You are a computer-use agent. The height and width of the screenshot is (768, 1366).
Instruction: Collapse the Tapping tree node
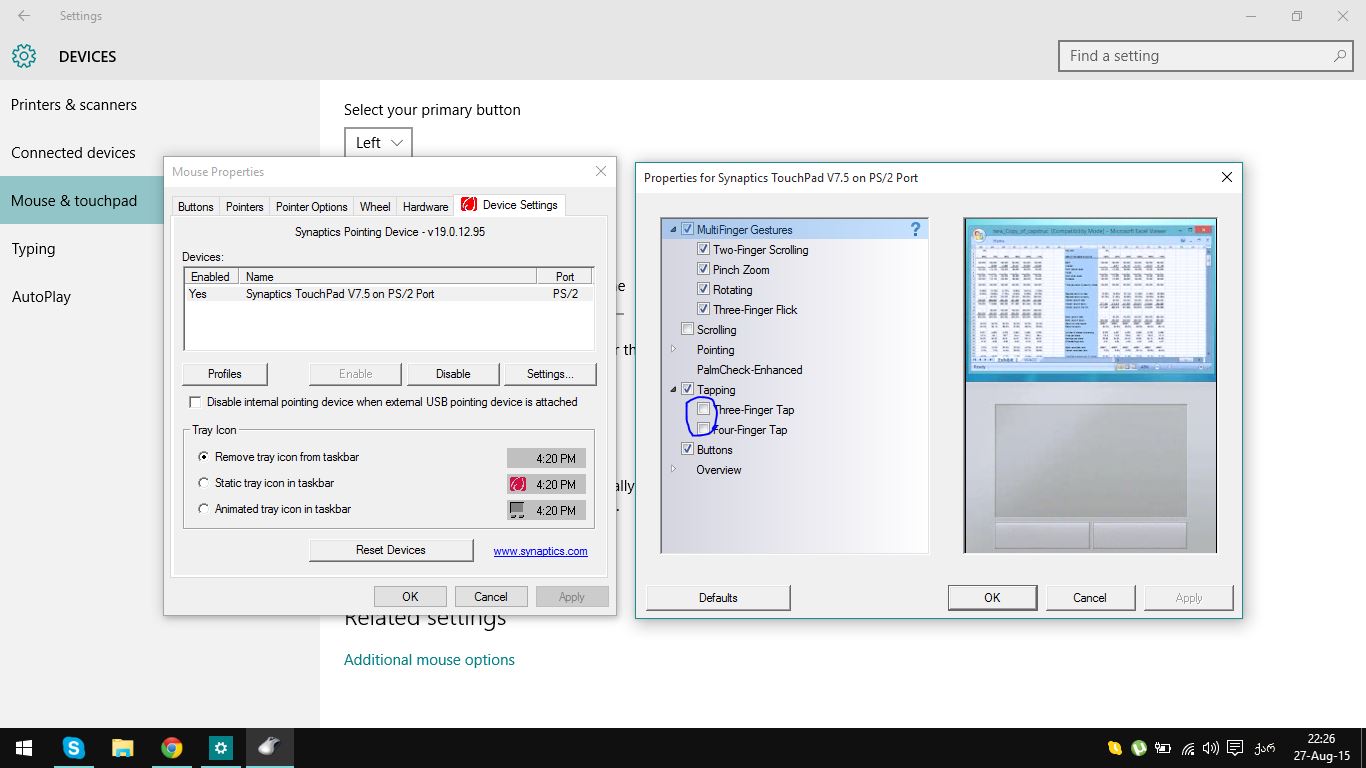tap(673, 390)
